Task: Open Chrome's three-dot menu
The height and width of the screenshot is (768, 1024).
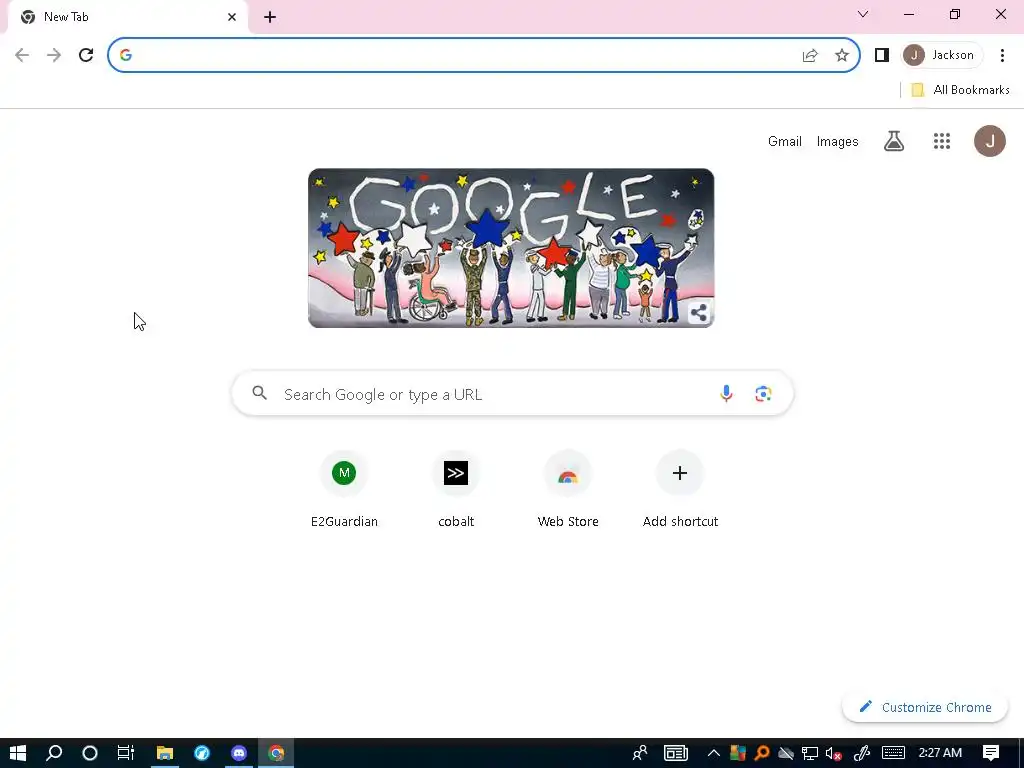Action: (x=1002, y=55)
